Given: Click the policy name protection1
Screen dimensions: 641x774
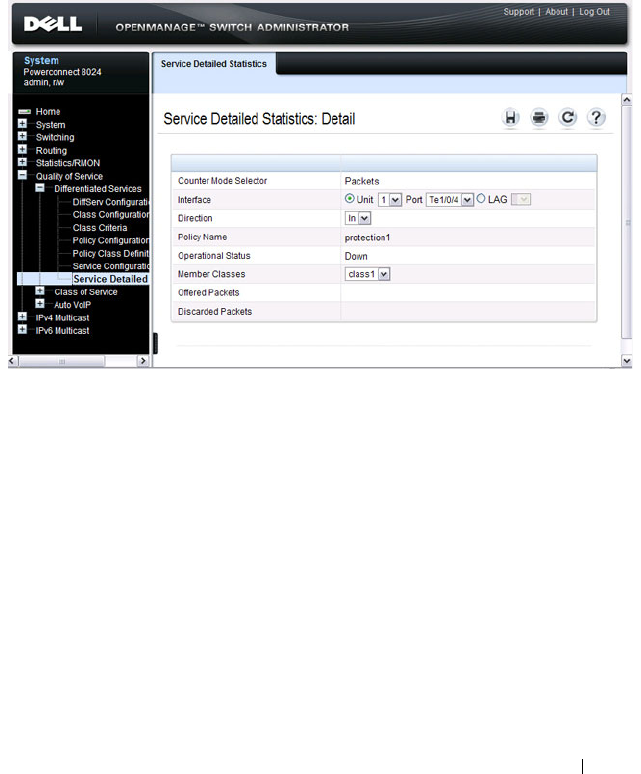Looking at the screenshot, I should click(367, 237).
